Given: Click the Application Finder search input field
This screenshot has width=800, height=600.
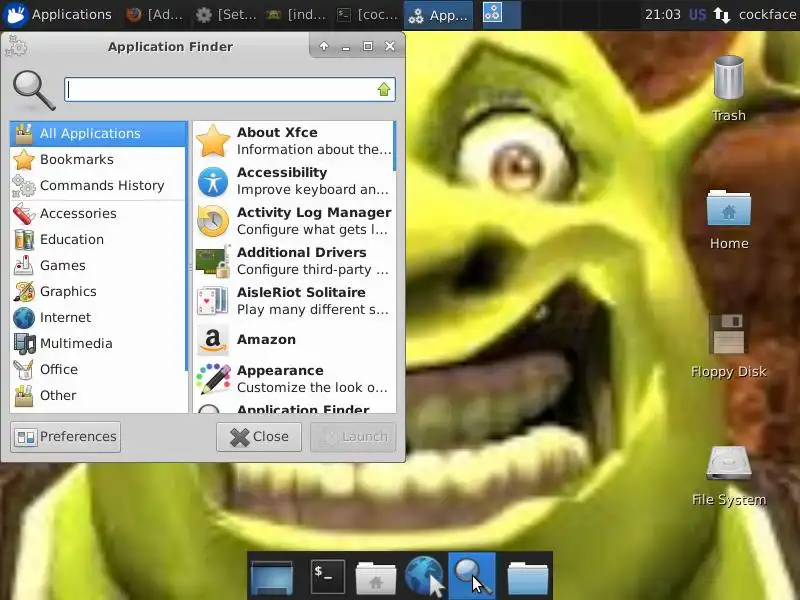Looking at the screenshot, I should pos(230,89).
